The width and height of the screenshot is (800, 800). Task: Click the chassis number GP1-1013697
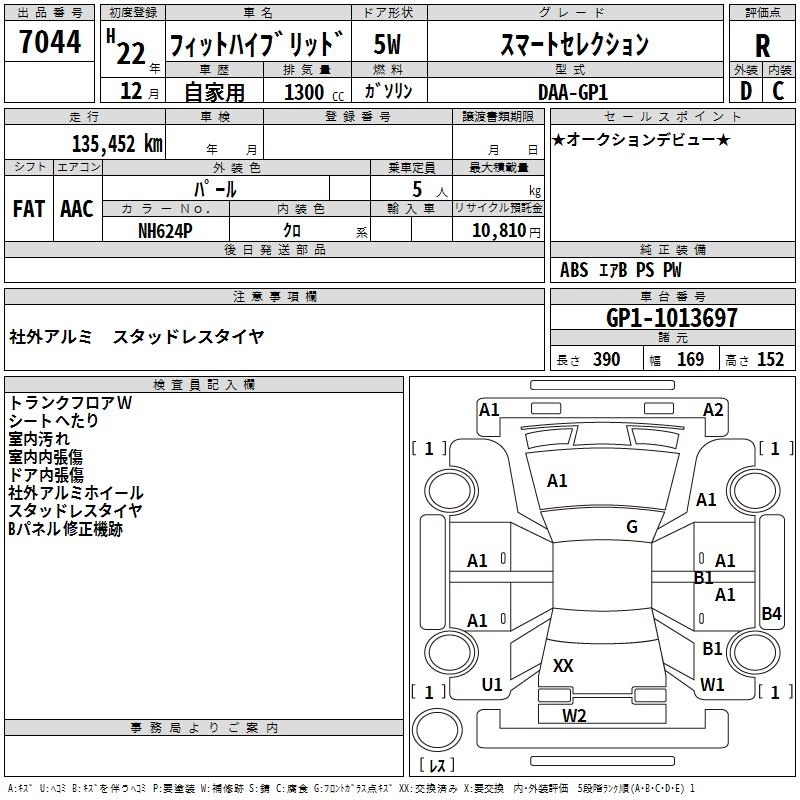671,318
